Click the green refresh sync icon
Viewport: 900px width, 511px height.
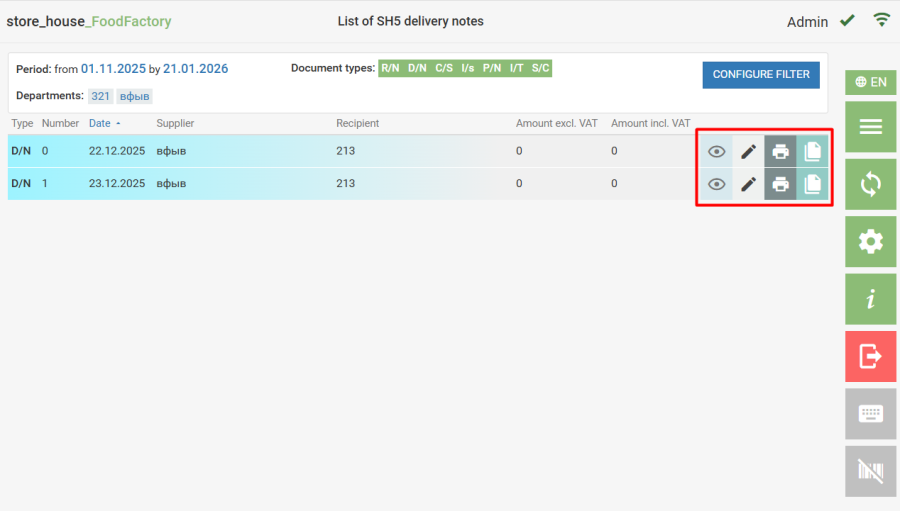870,184
